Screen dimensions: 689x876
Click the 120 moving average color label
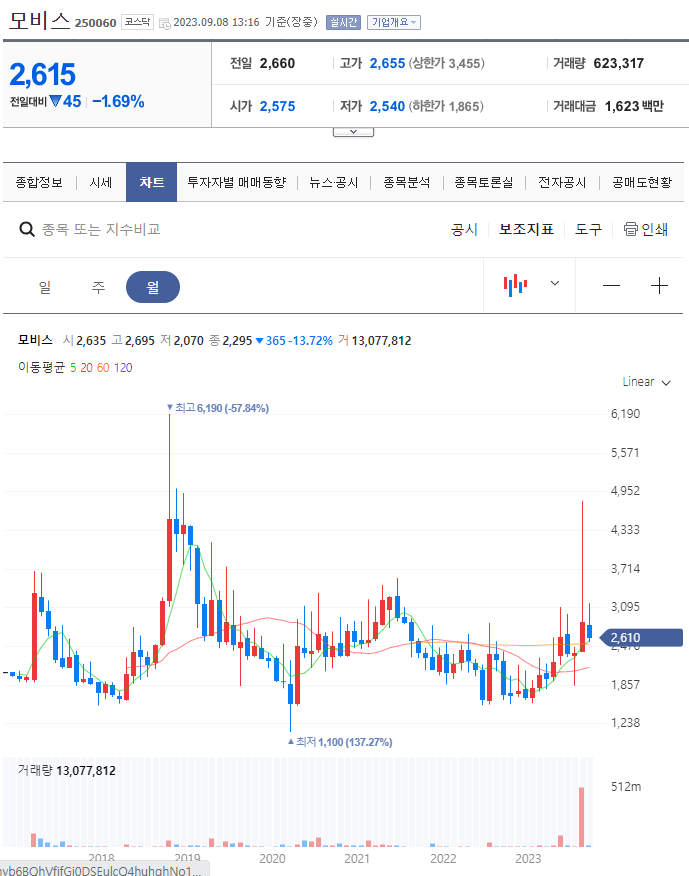click(123, 368)
